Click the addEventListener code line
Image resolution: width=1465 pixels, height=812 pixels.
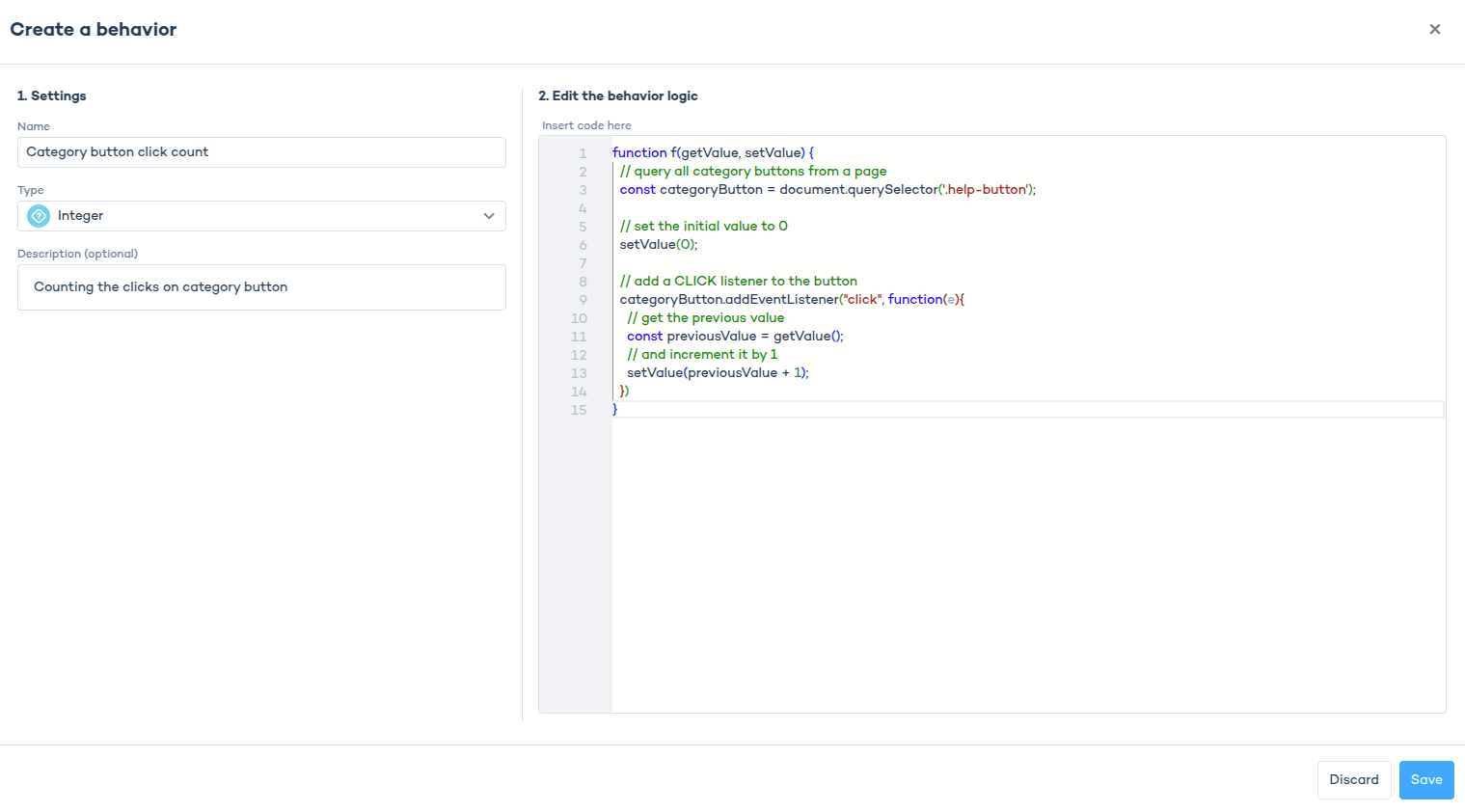pyautogui.click(x=791, y=300)
